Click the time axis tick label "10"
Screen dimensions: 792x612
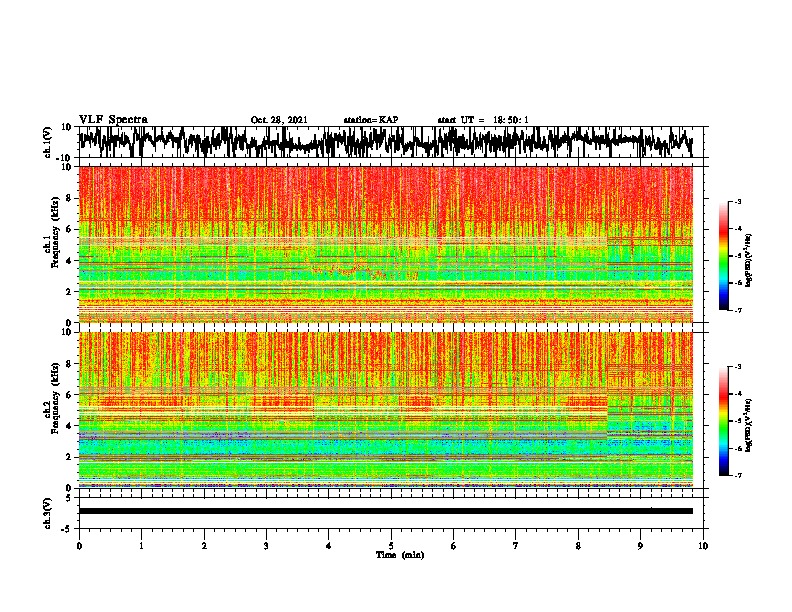pyautogui.click(x=703, y=546)
